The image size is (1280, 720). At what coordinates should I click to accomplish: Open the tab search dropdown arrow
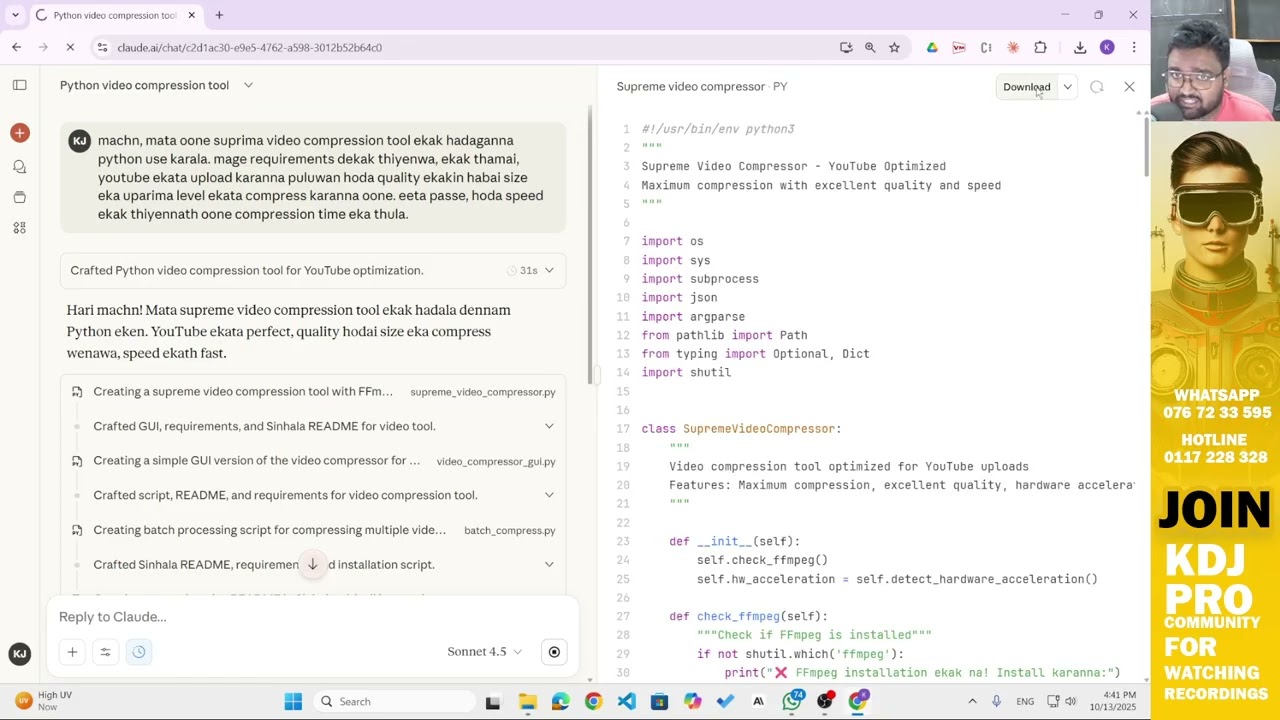(x=15, y=15)
